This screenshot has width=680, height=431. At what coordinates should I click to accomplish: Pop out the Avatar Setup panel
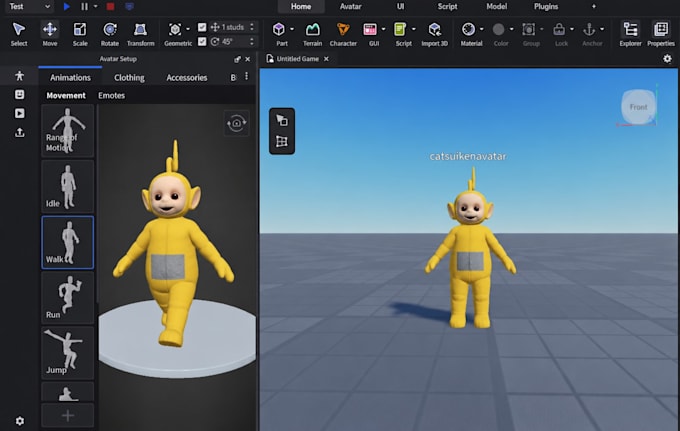pos(237,59)
